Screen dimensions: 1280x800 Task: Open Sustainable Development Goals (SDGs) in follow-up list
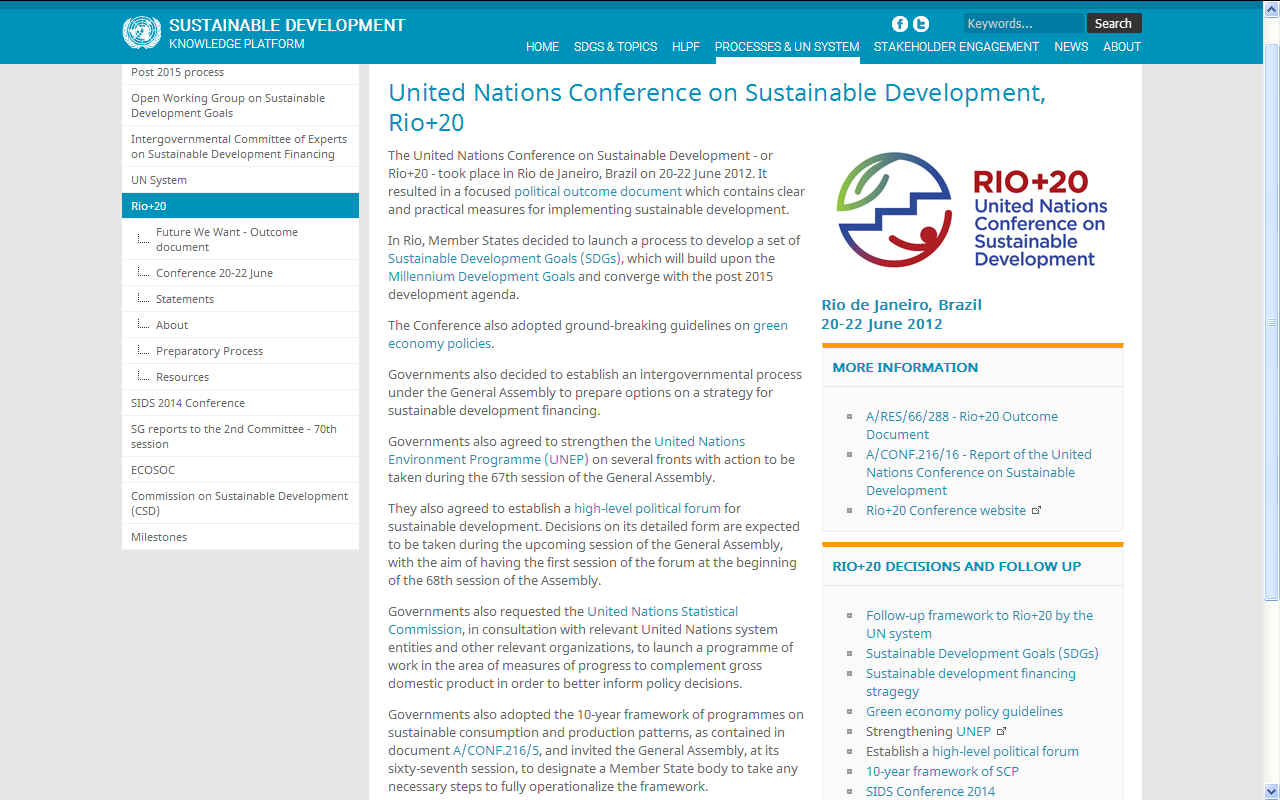click(x=982, y=653)
